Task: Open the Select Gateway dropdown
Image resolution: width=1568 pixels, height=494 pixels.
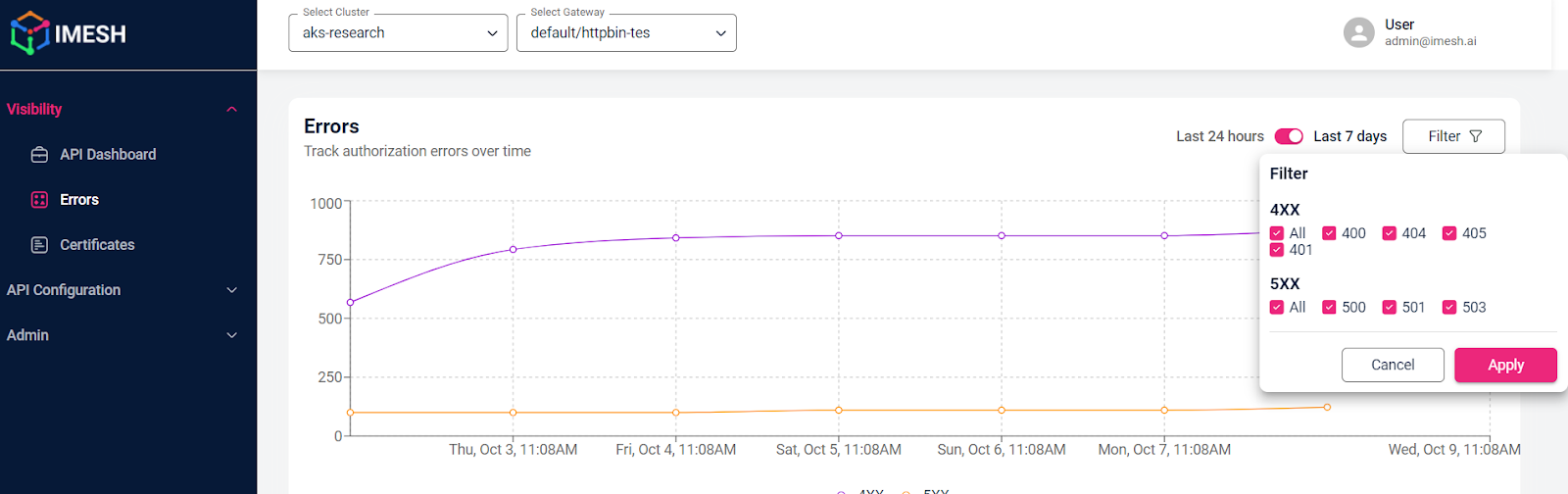Action: coord(626,33)
